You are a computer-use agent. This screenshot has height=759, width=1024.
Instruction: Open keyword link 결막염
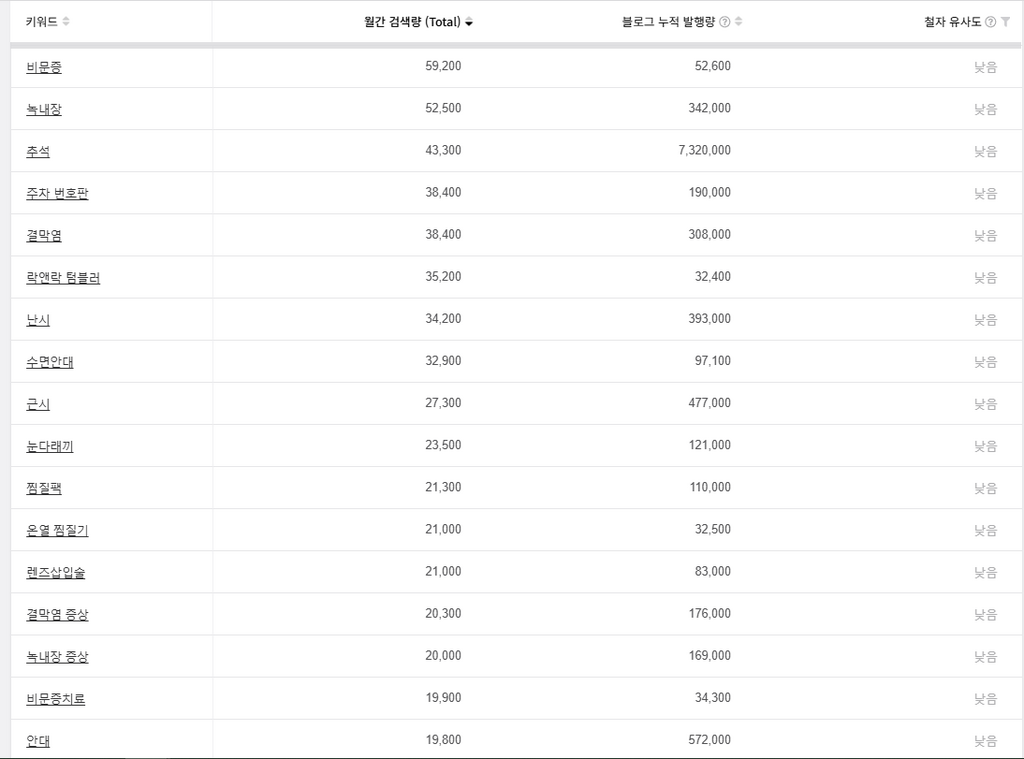[44, 235]
